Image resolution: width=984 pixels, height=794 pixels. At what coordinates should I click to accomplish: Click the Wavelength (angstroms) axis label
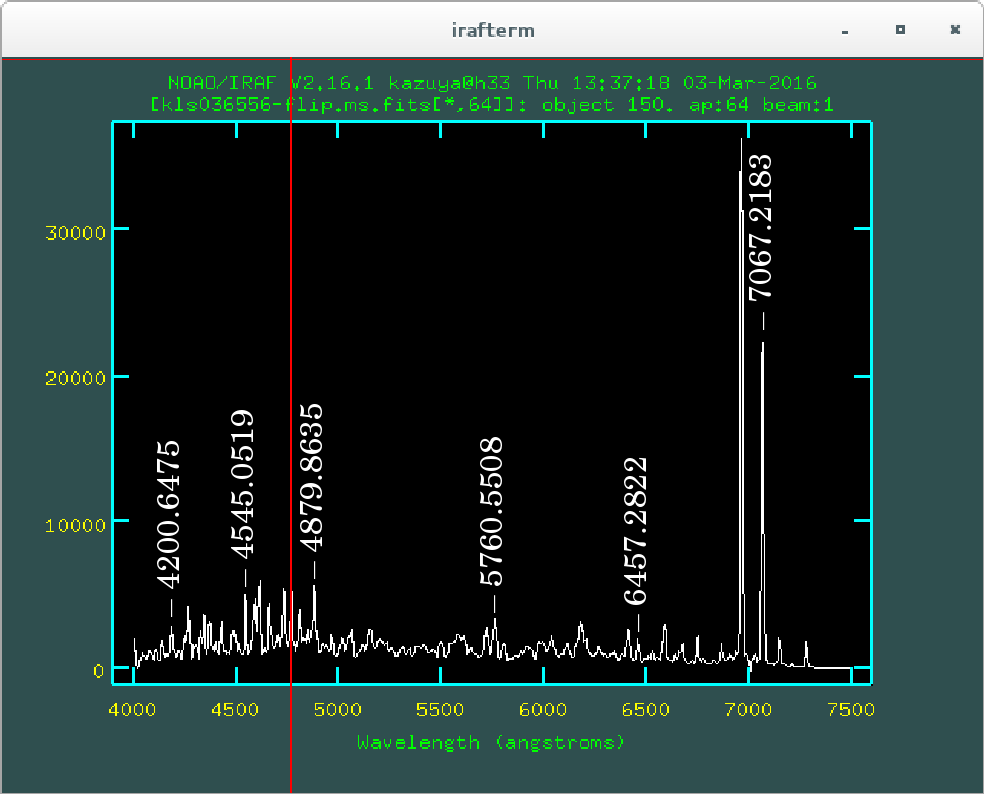[491, 743]
